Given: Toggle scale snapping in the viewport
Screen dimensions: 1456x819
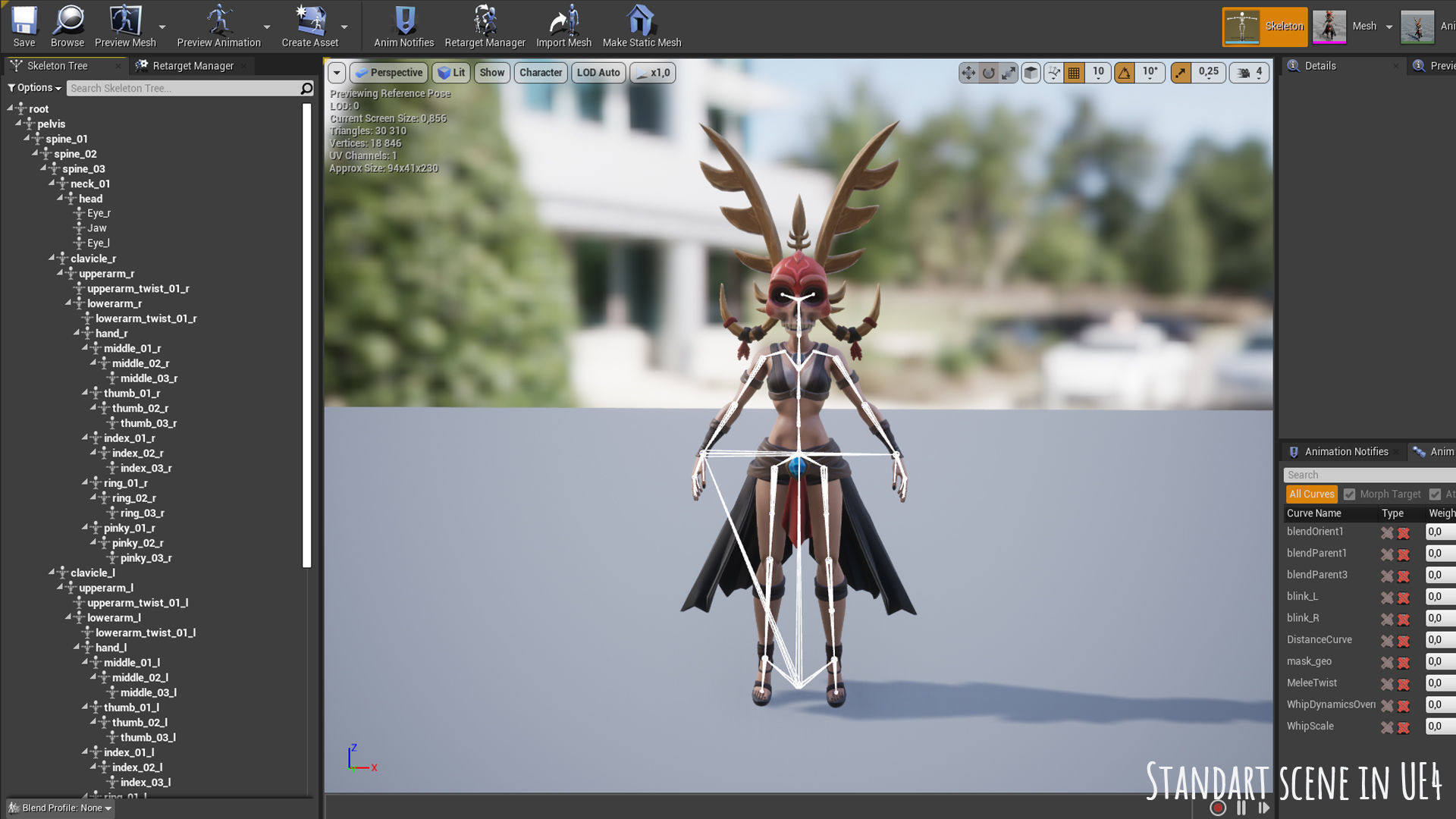Looking at the screenshot, I should 1181,73.
